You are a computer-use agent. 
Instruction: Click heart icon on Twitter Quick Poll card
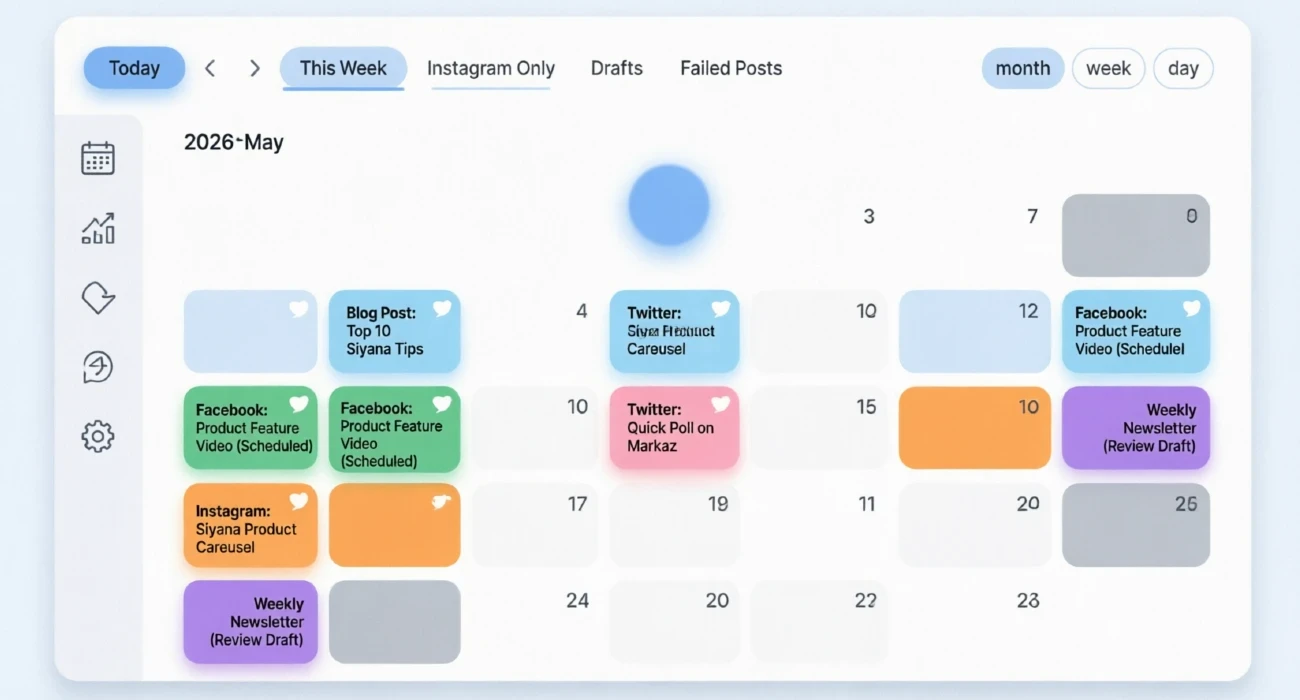(721, 404)
